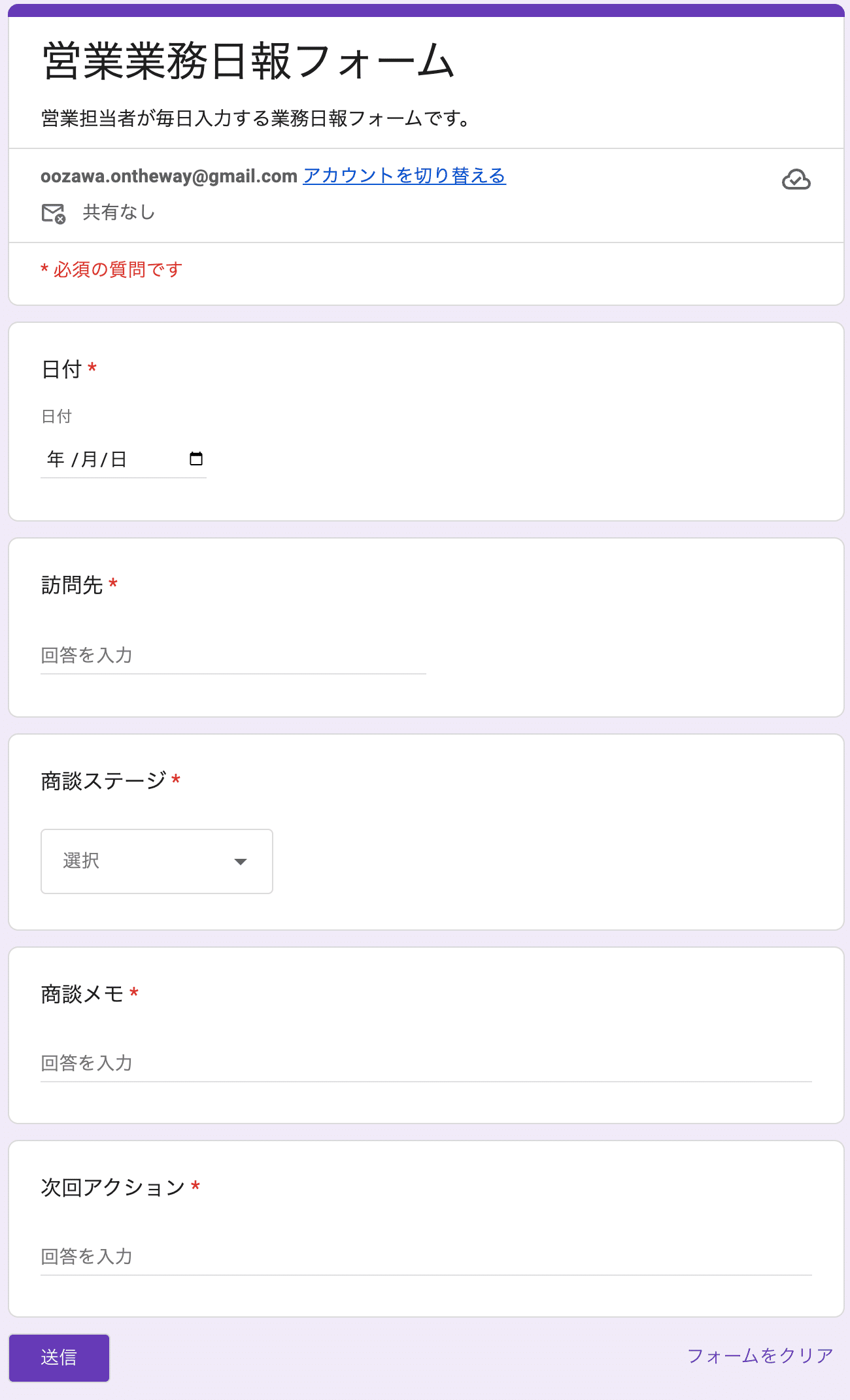This screenshot has height=1400, width=850.
Task: Focus the 訪問先 answer field
Action: pos(233,656)
